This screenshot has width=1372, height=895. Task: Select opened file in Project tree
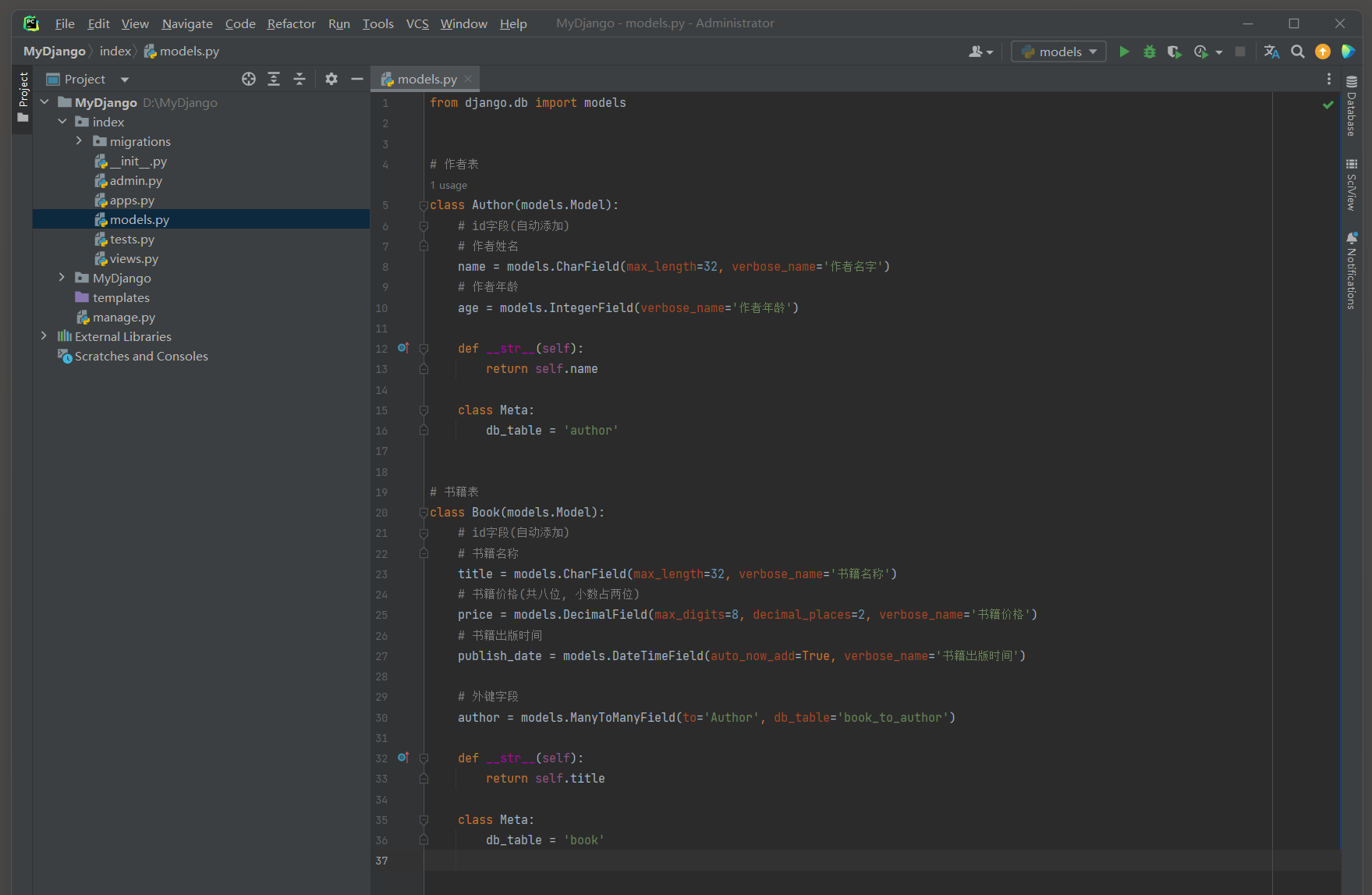click(249, 79)
